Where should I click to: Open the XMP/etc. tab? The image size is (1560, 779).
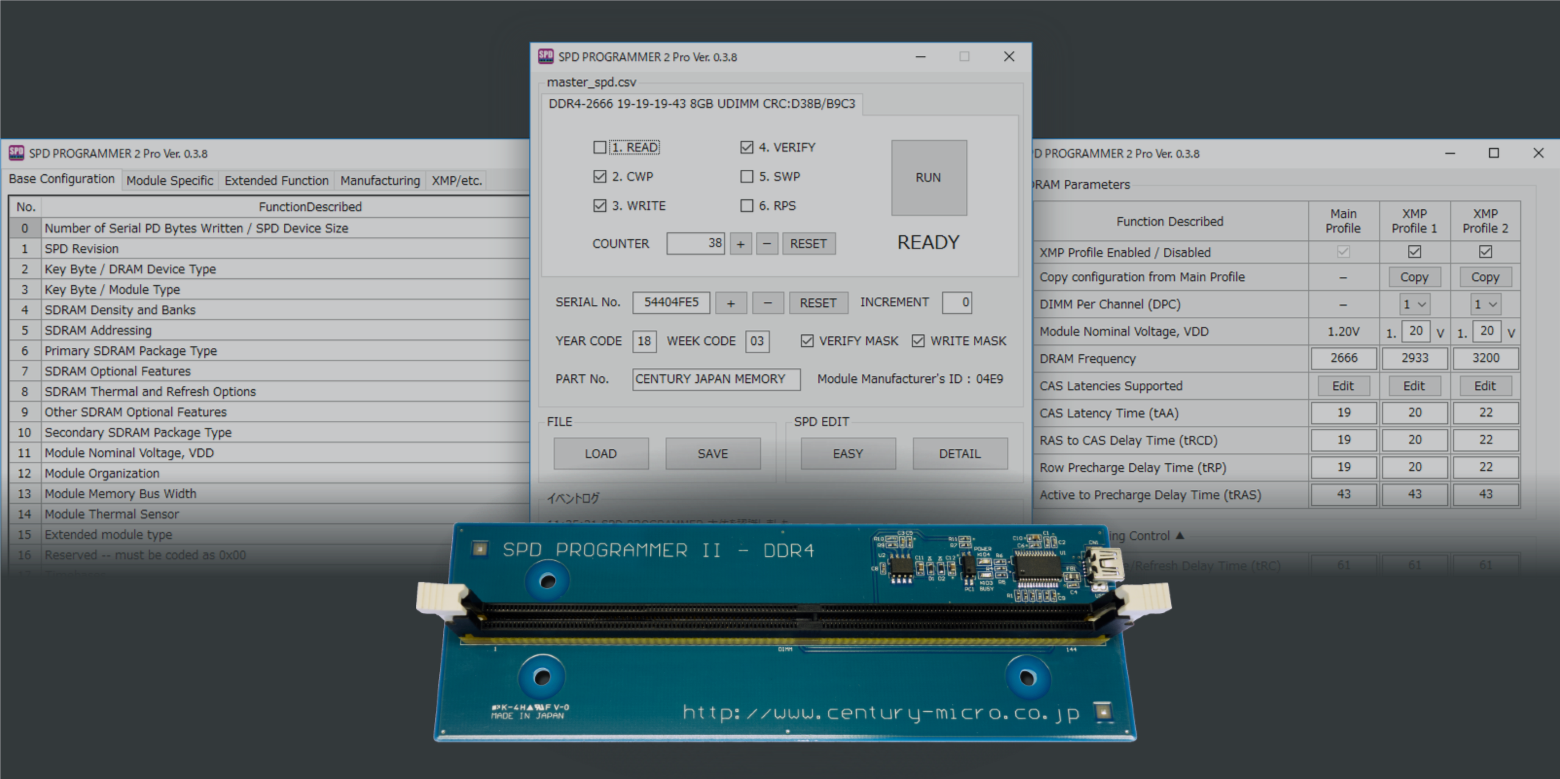456,181
